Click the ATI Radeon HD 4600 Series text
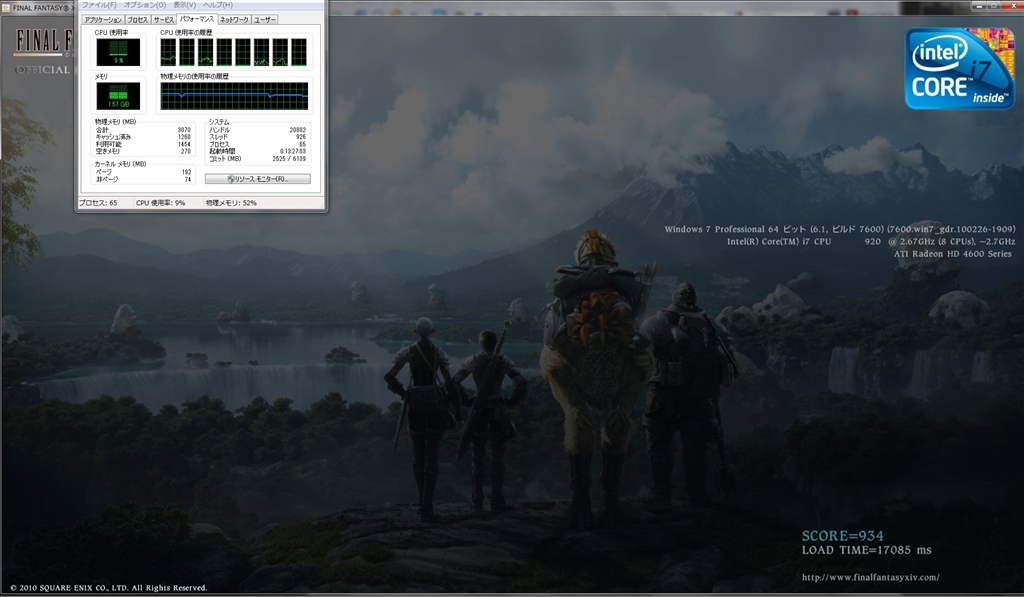1024x597 pixels. [x=953, y=254]
